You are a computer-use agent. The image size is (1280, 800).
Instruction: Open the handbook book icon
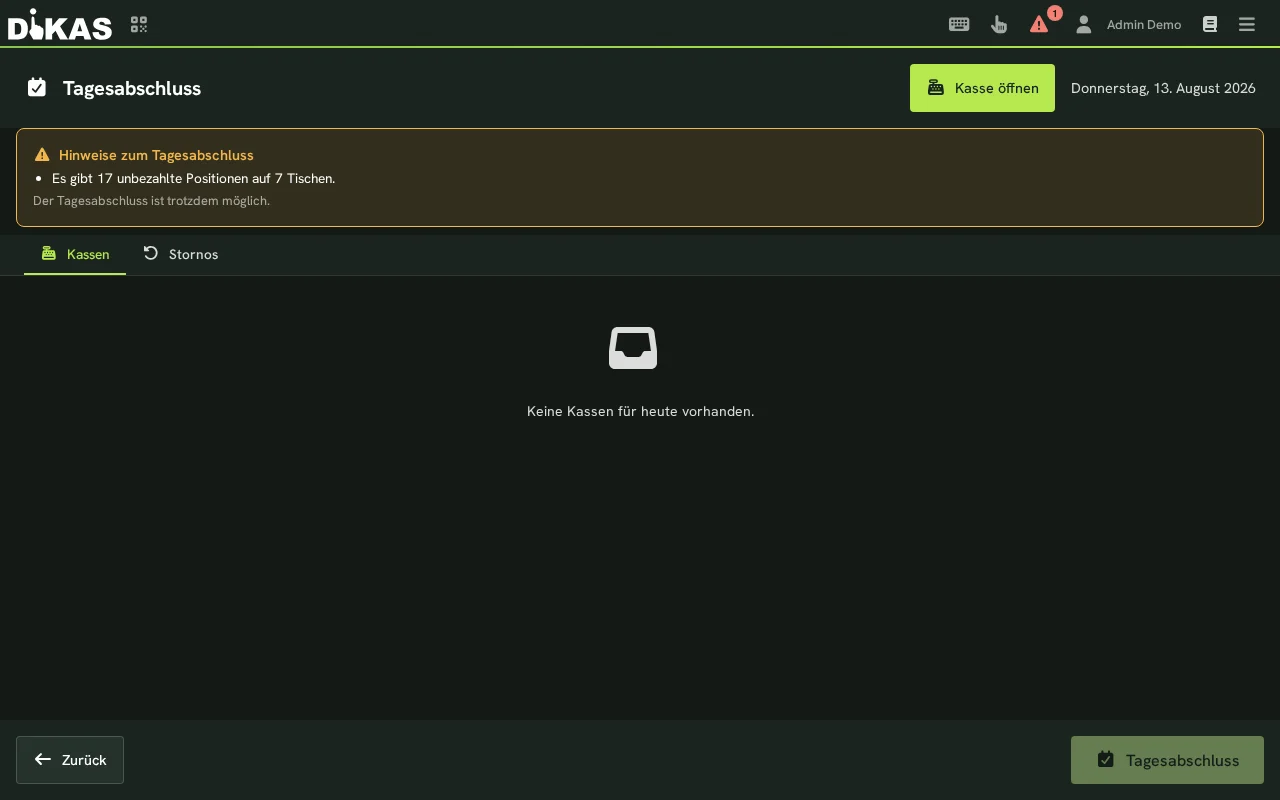[1210, 24]
